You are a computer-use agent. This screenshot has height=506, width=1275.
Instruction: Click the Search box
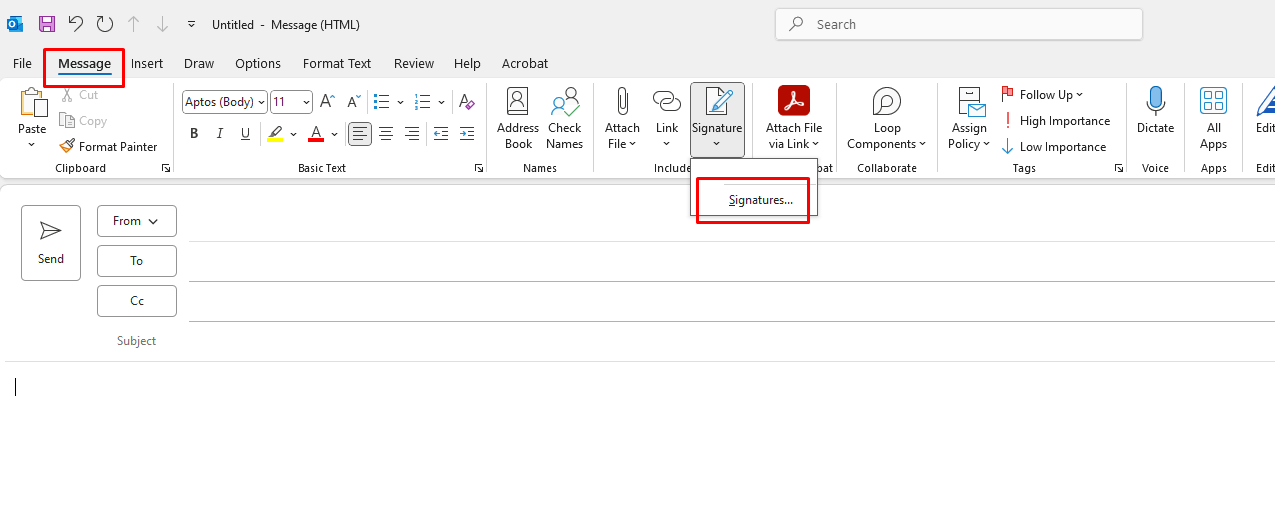click(x=959, y=24)
